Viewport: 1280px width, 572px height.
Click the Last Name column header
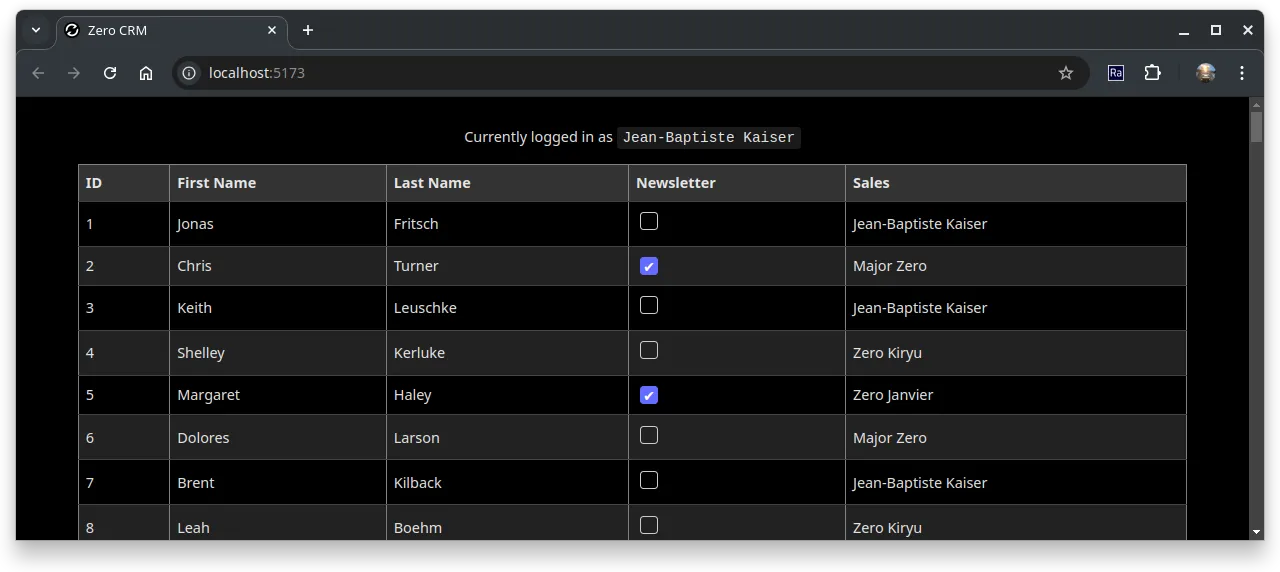pos(507,183)
